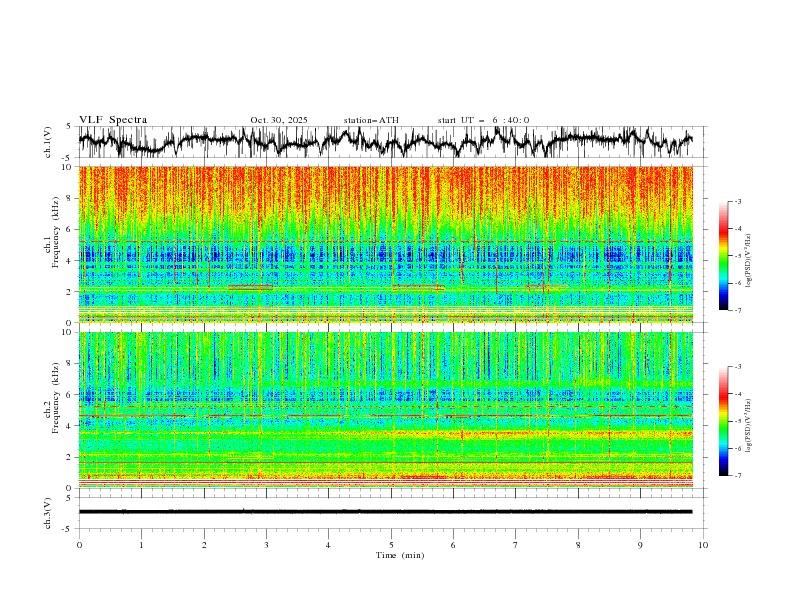The height and width of the screenshot is (612, 792).
Task: Click the 'start UT = 6 :40: 0' text
Action: (x=483, y=120)
